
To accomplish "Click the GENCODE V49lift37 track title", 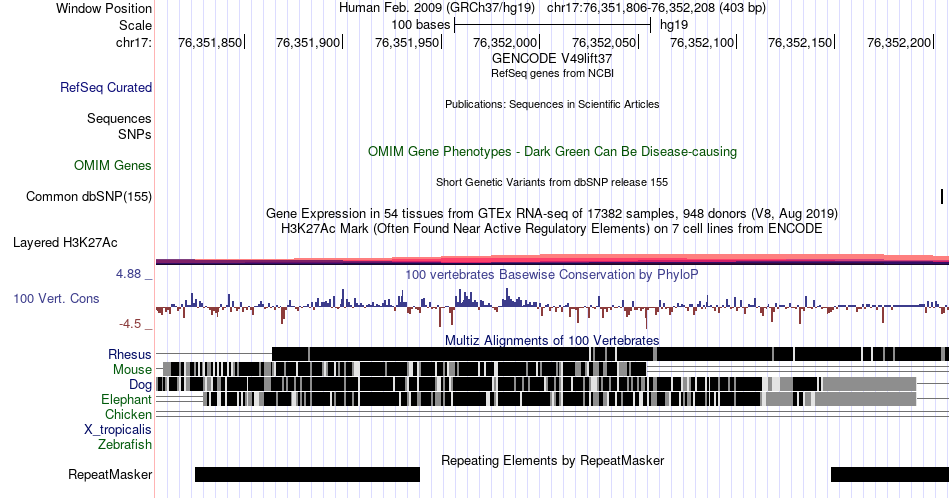I will (x=552, y=58).
